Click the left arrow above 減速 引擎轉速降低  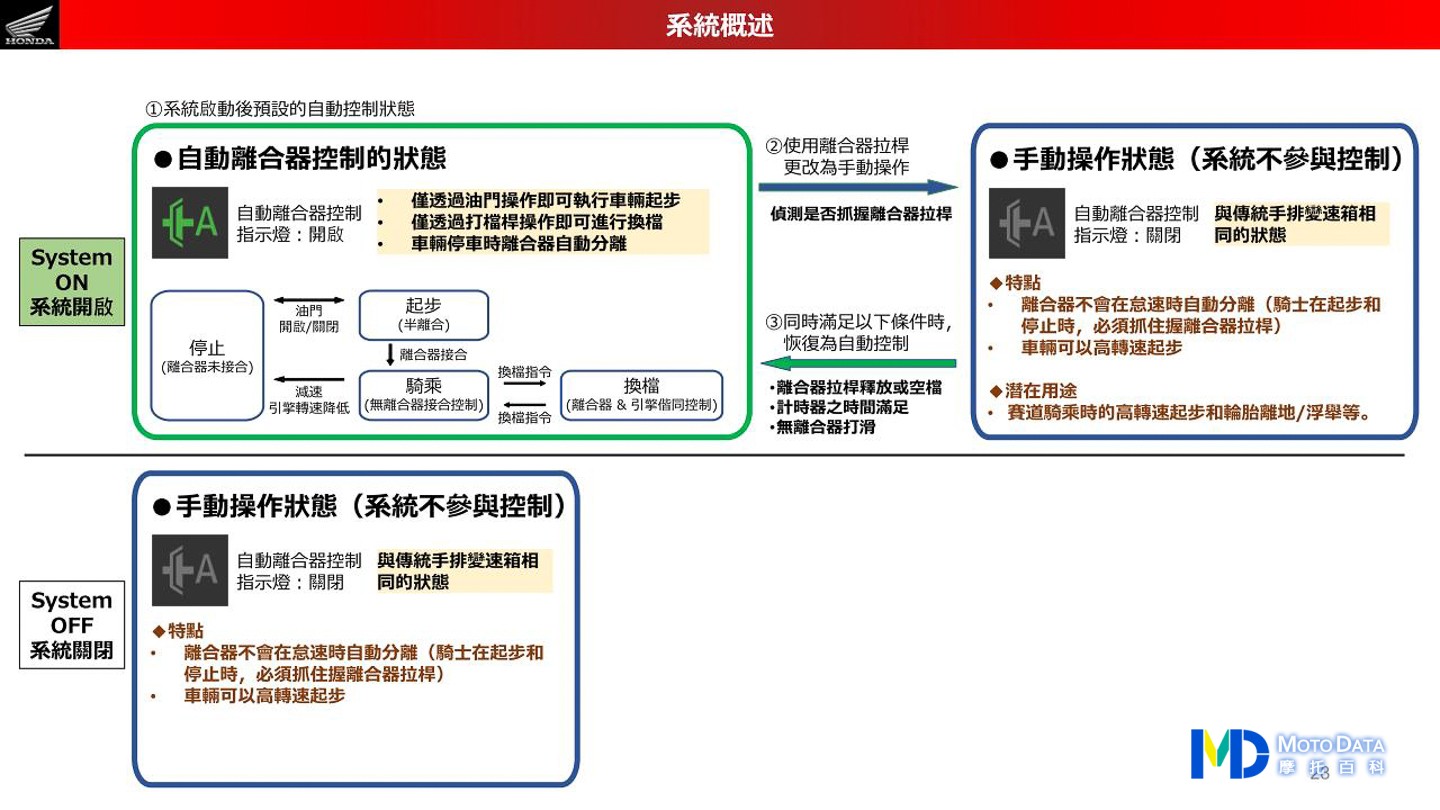pyautogui.click(x=308, y=379)
